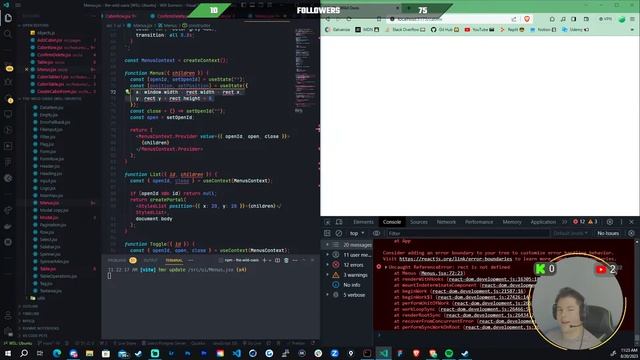
Task: Switch to the DevTools Network tab
Action: [446, 222]
